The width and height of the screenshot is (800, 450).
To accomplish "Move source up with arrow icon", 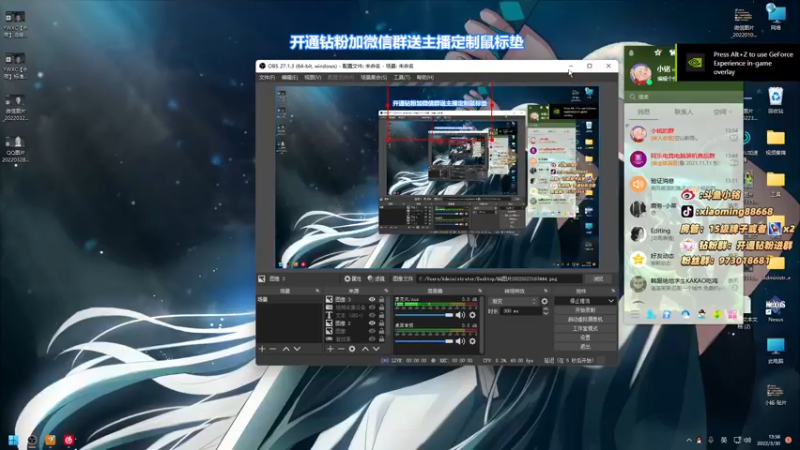I will 365,349.
